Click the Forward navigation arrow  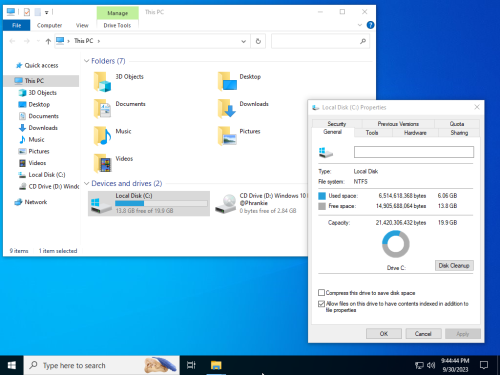[x=27, y=41]
